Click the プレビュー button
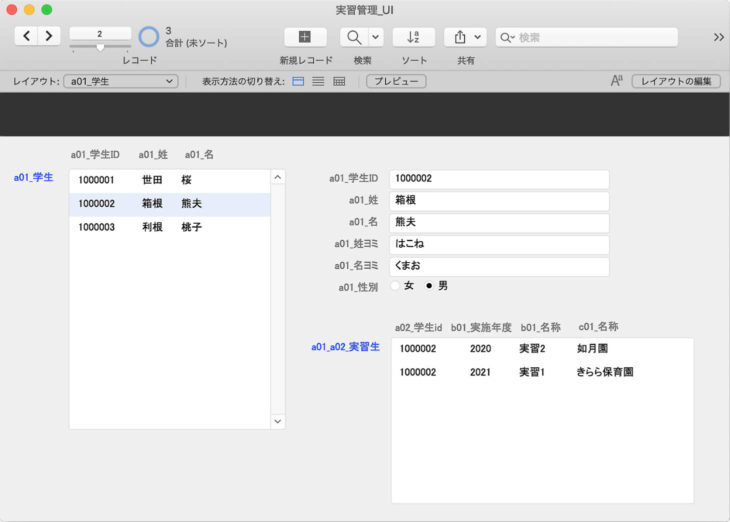This screenshot has width=730, height=522. point(395,81)
